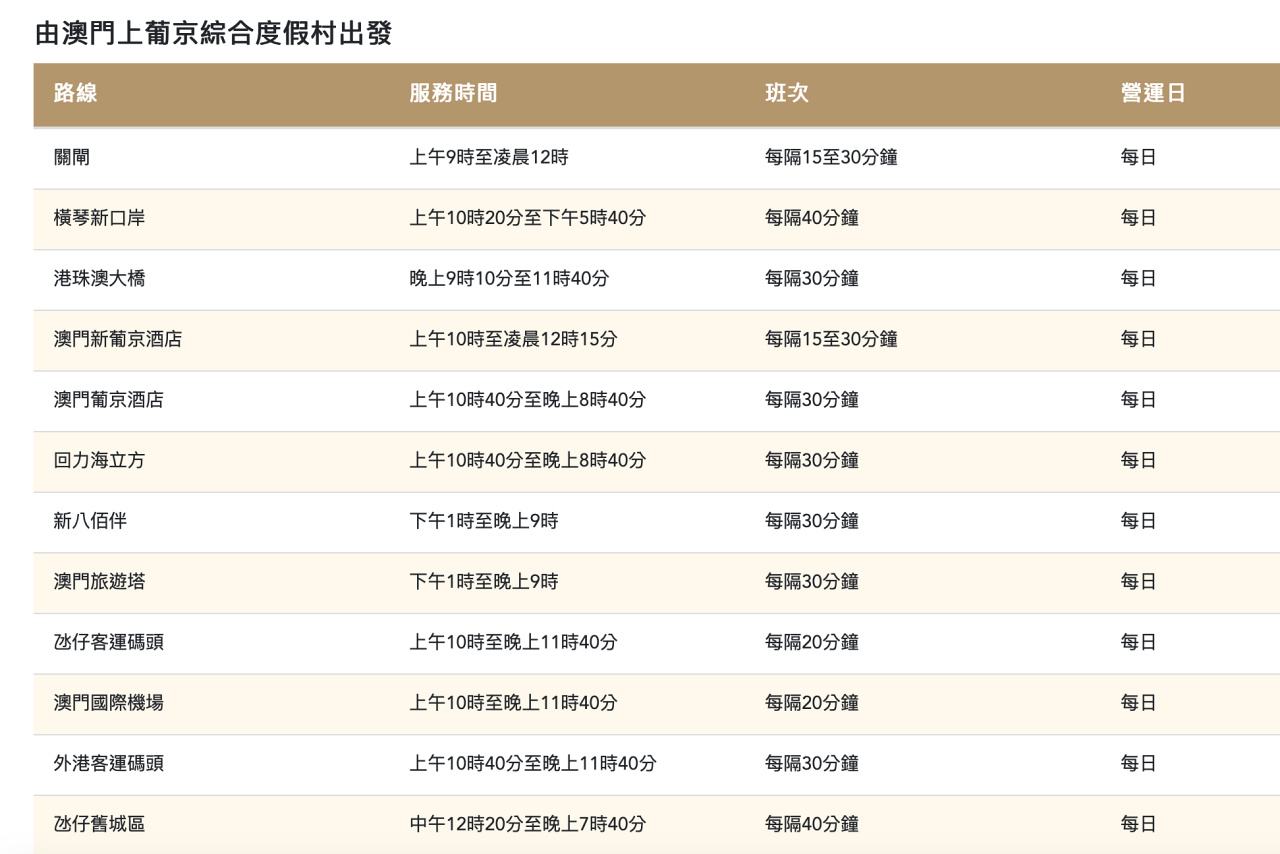This screenshot has height=854, width=1280.
Task: Select the route name '橫琴新口岸'
Action: tap(99, 218)
